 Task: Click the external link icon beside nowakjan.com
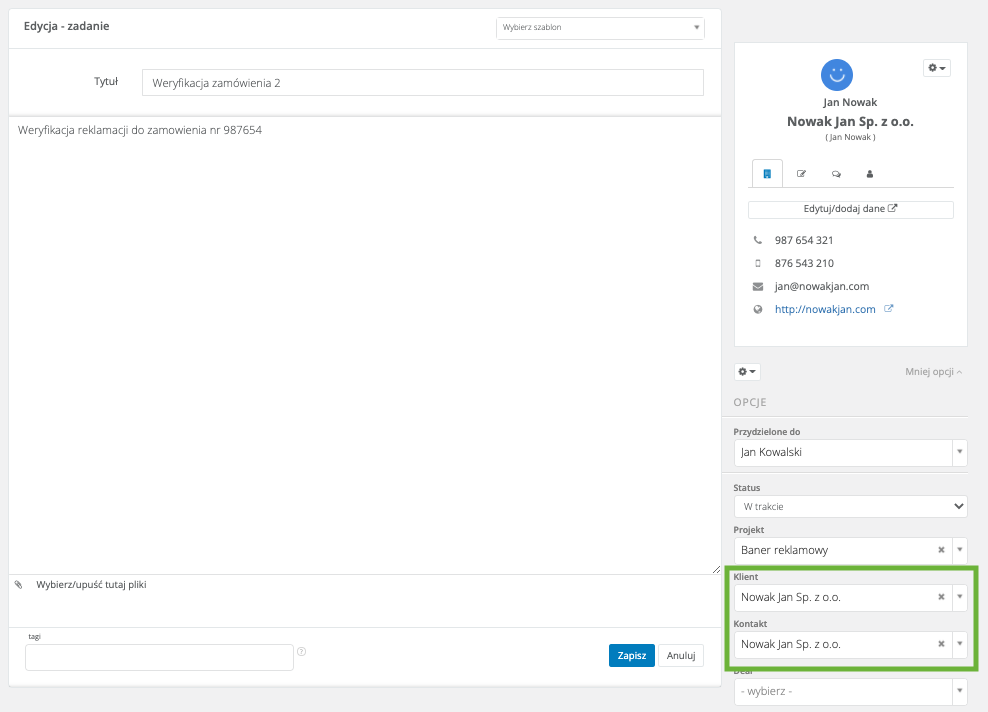[x=889, y=309]
